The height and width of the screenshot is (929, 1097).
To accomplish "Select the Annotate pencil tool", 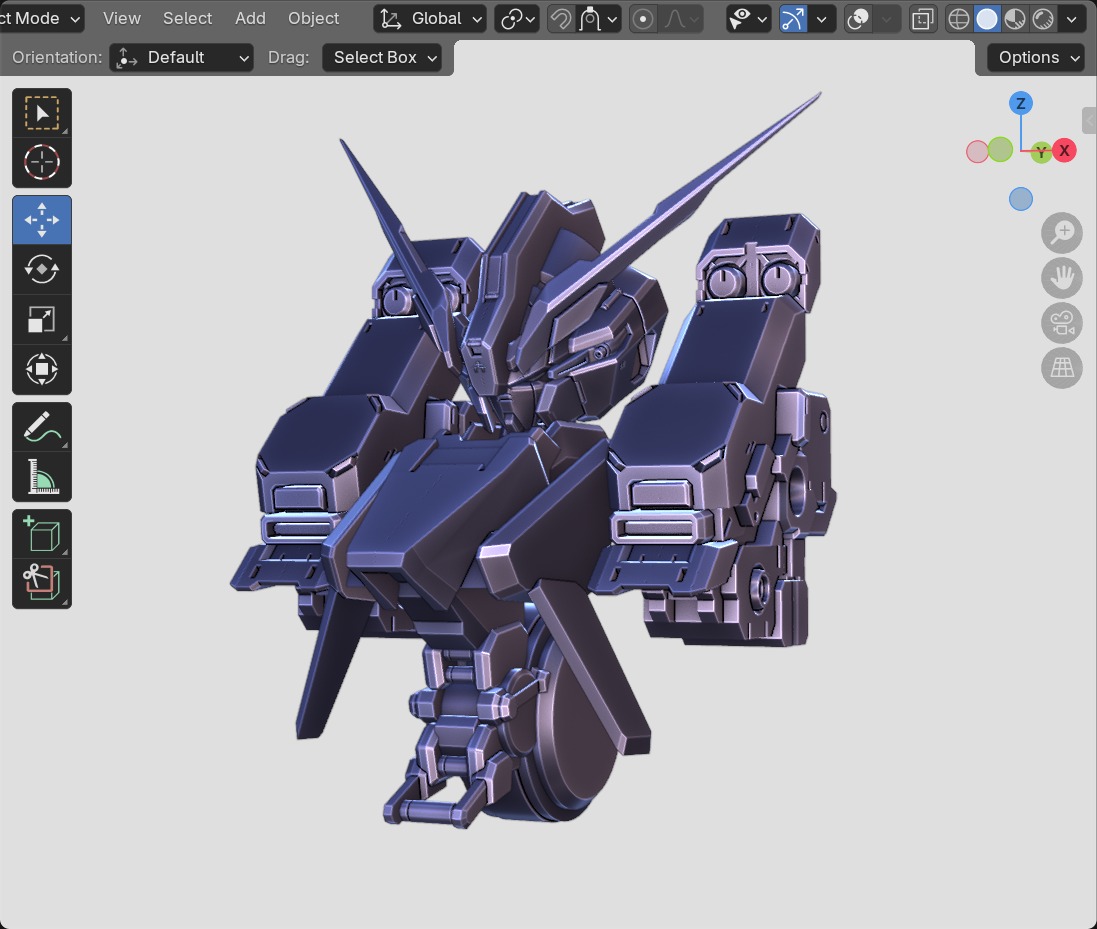I will (x=42, y=427).
